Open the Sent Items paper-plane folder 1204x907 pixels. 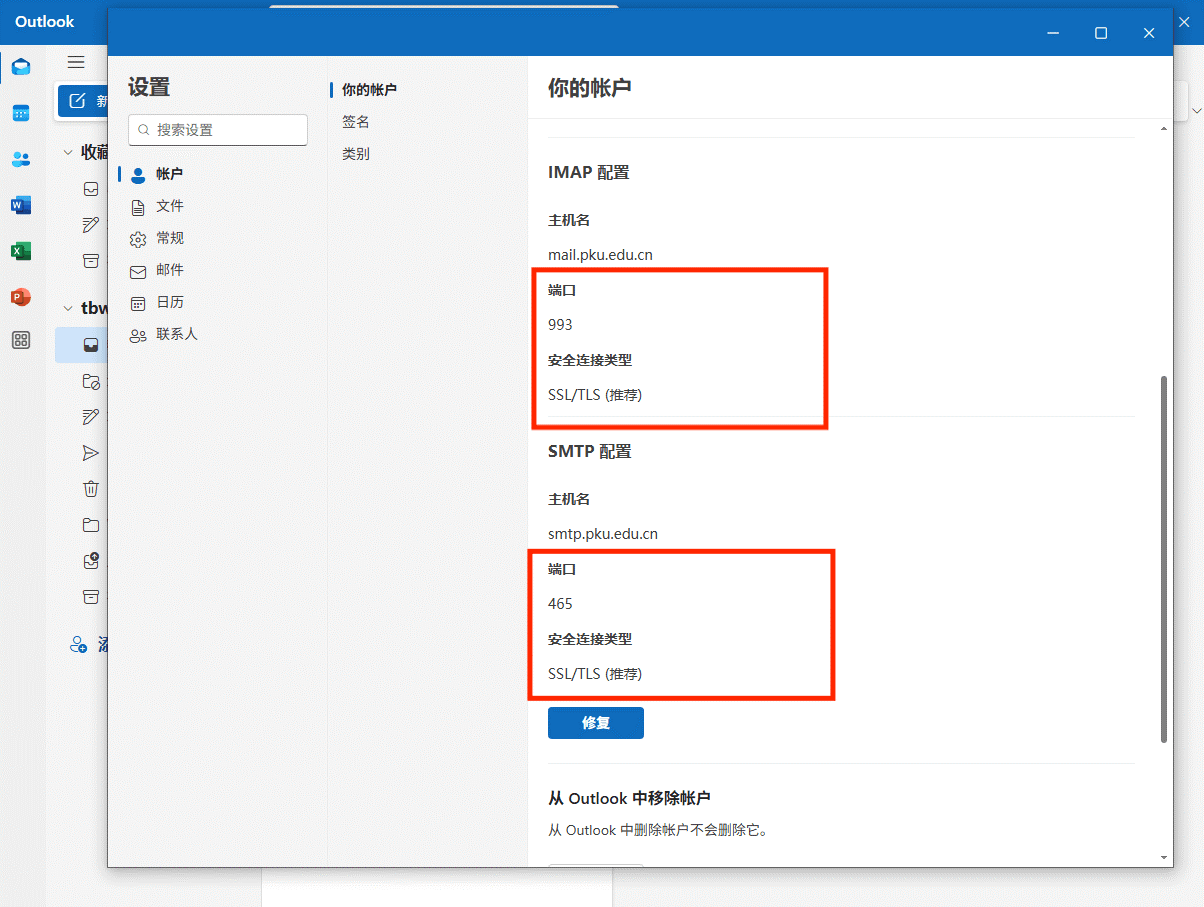91,453
